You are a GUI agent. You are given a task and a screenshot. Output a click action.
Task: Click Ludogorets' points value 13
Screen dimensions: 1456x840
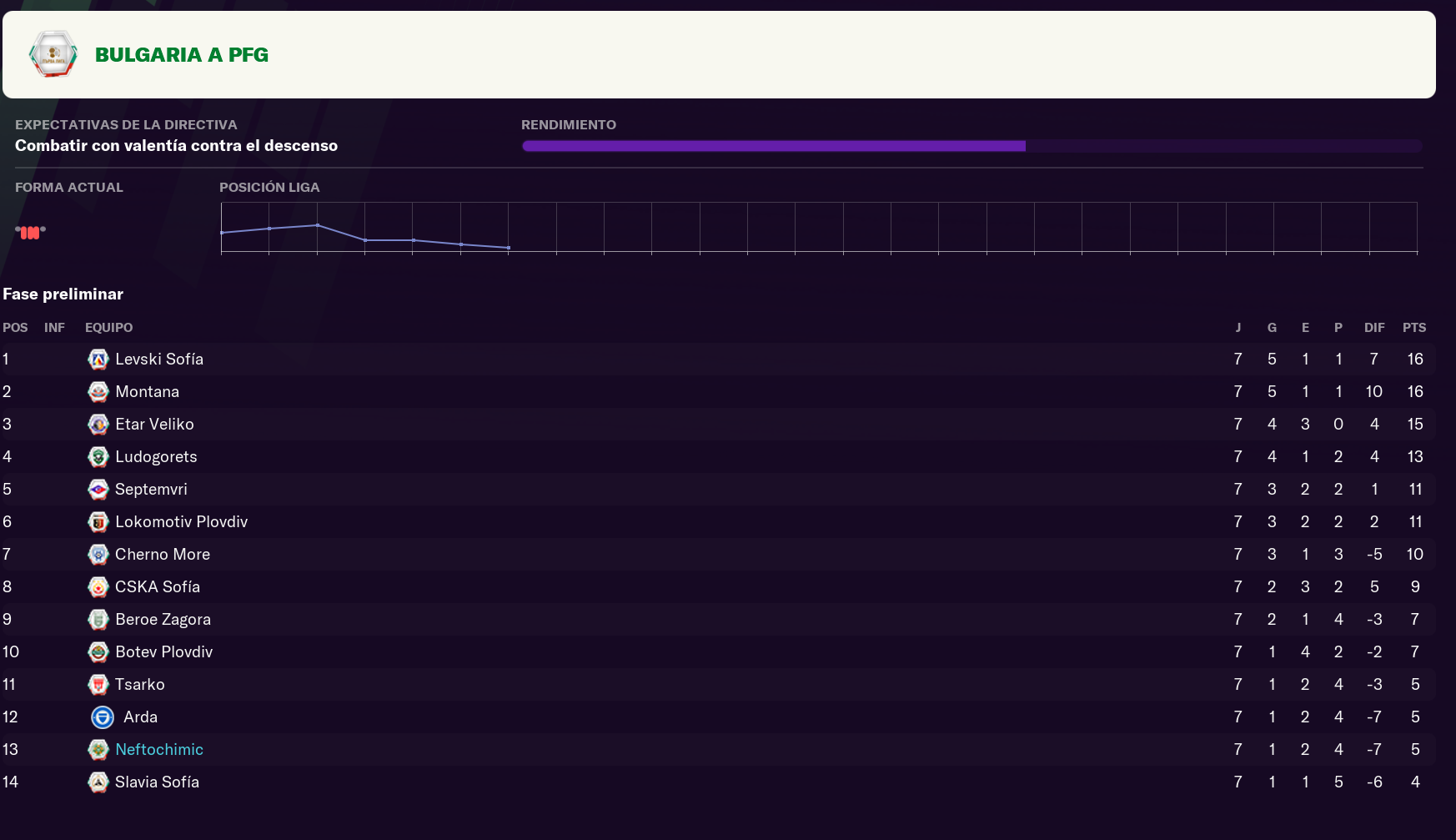pos(1415,457)
